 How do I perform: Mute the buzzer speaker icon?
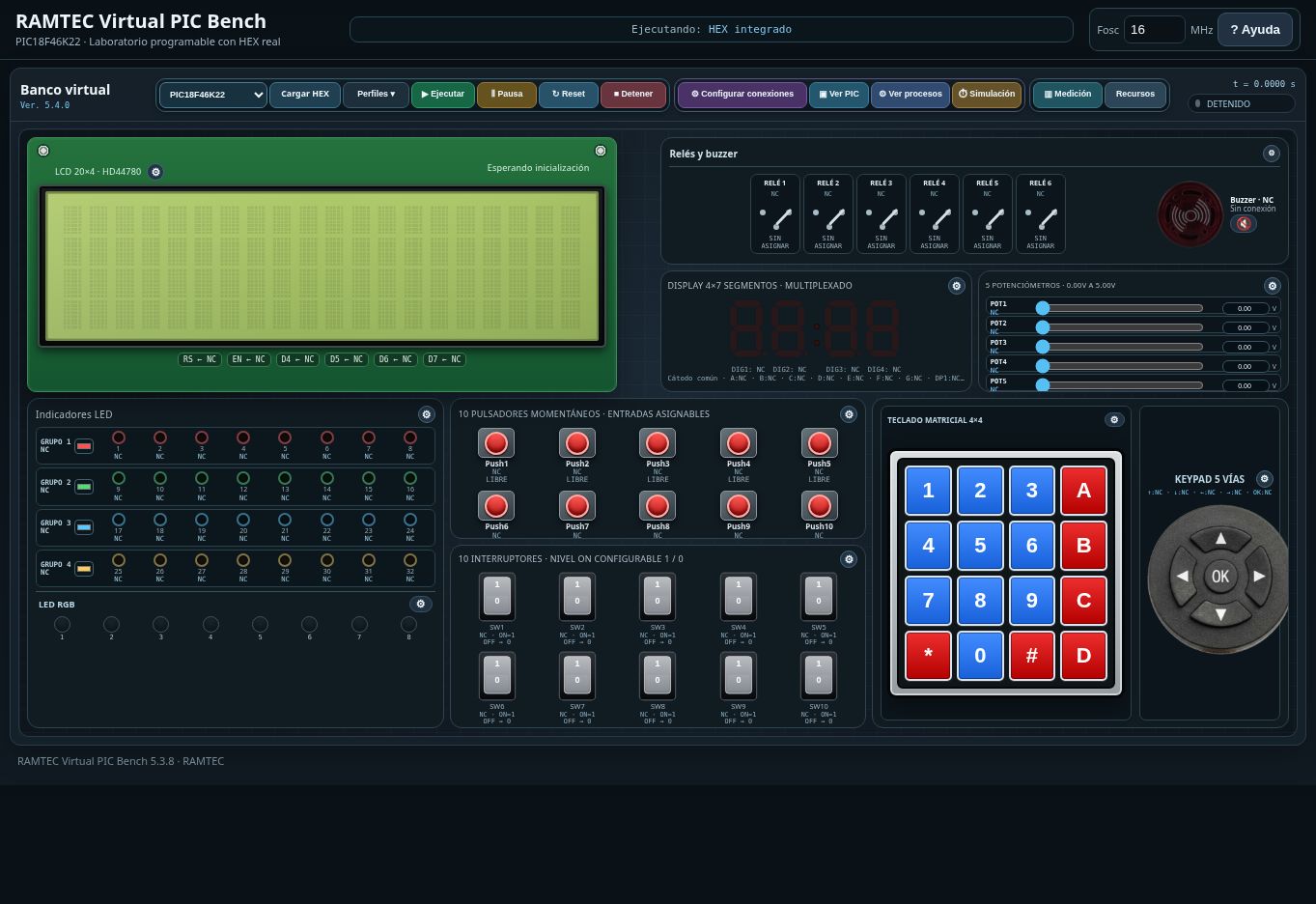pos(1244,224)
